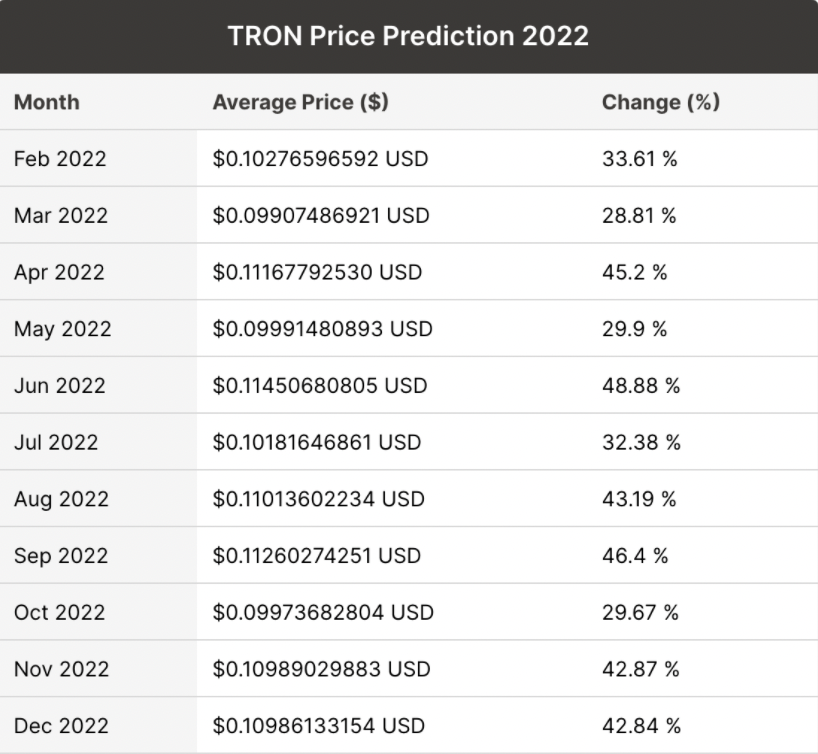Viewport: 818px width, 754px height.
Task: Select the Jun 2022 change 48.88 %
Action: coord(640,386)
